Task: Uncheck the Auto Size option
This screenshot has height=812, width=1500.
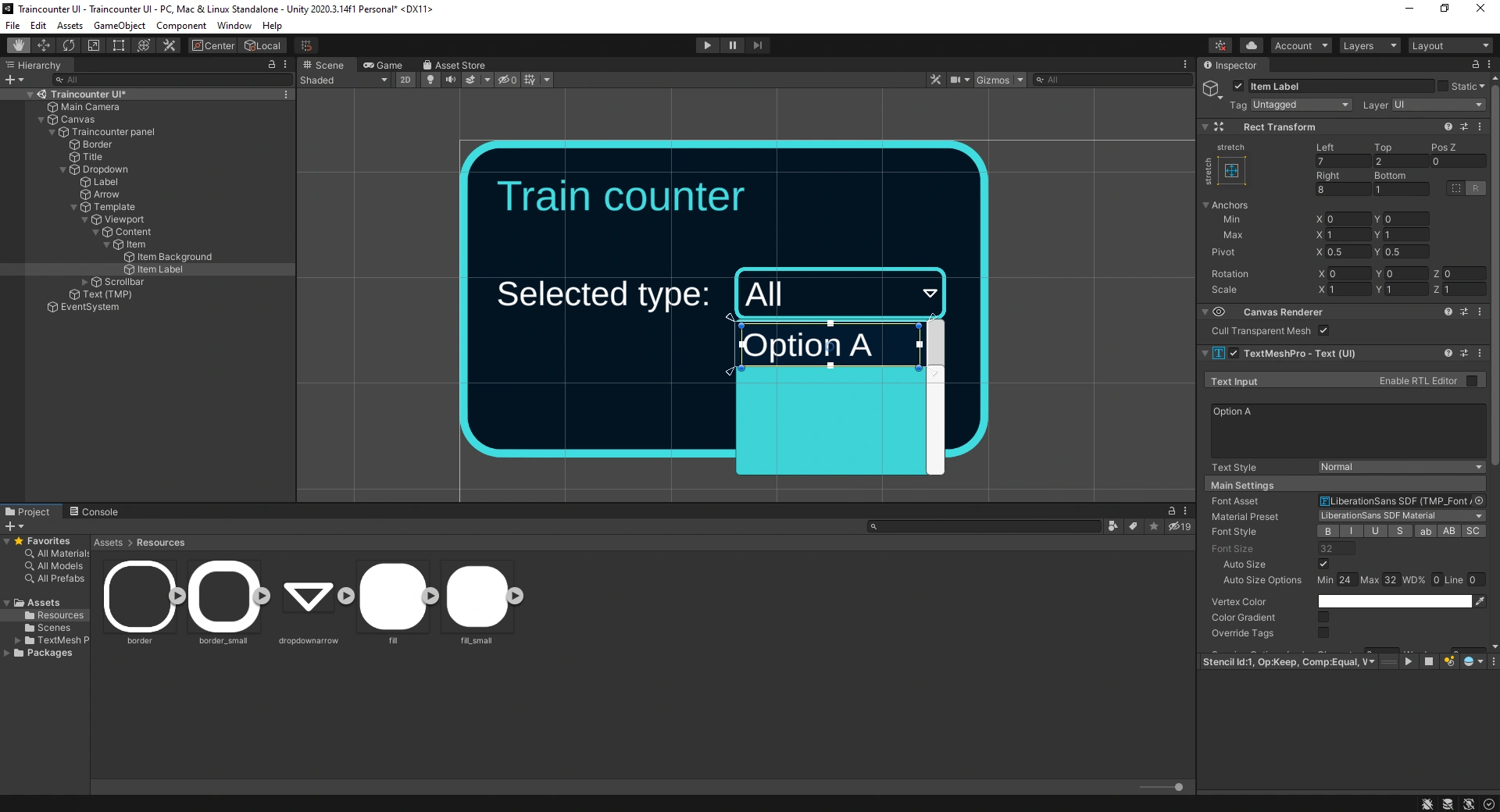Action: coord(1323,564)
